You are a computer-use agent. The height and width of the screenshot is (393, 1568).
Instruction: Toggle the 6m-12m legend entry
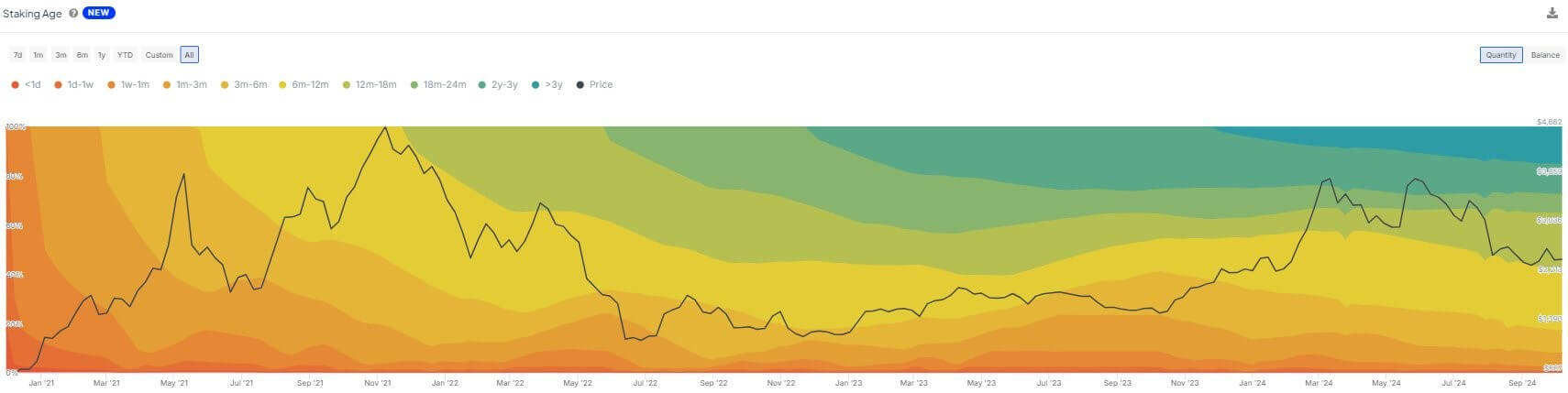(304, 84)
